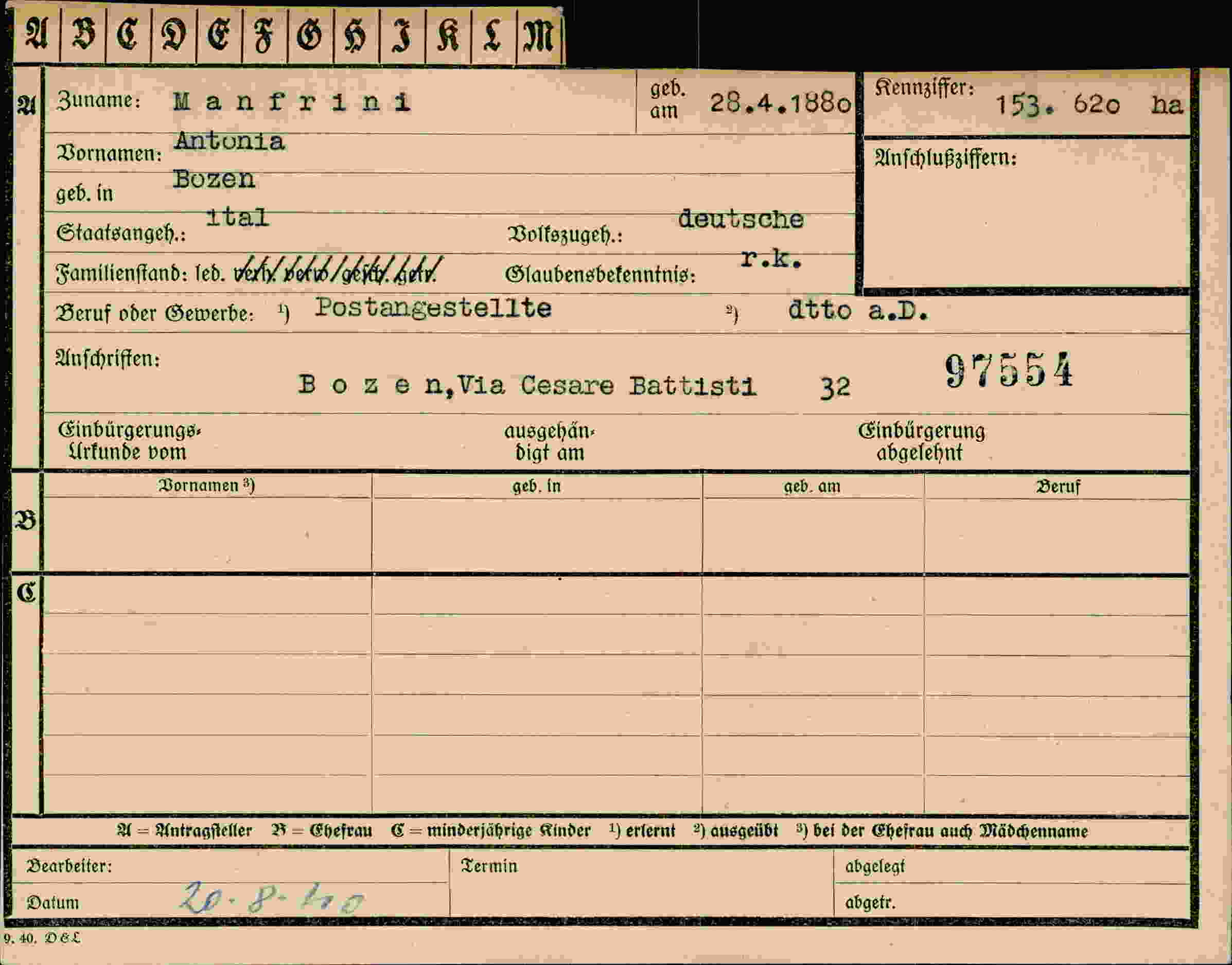Click the 'Beruf oder Gewerbe:' label
Viewport: 1232px width, 965px height.
(x=154, y=313)
